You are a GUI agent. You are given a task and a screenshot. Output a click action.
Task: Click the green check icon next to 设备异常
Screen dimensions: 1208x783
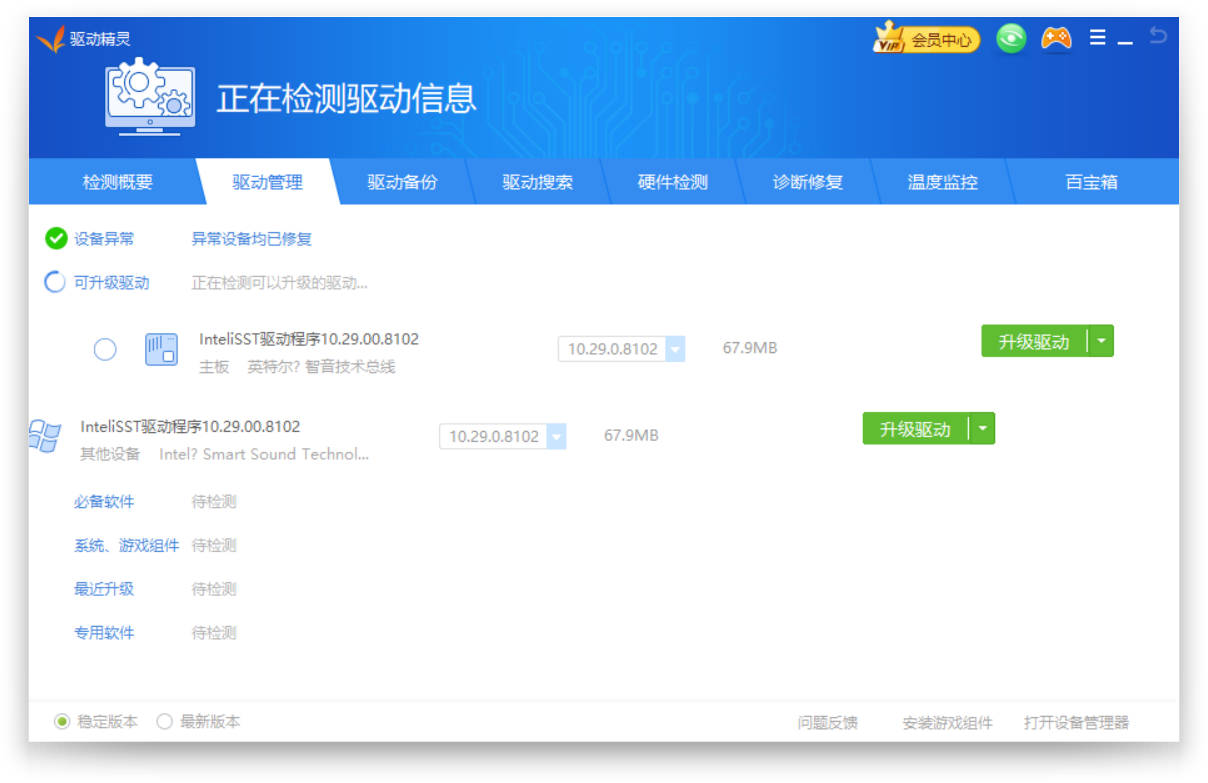[56, 239]
